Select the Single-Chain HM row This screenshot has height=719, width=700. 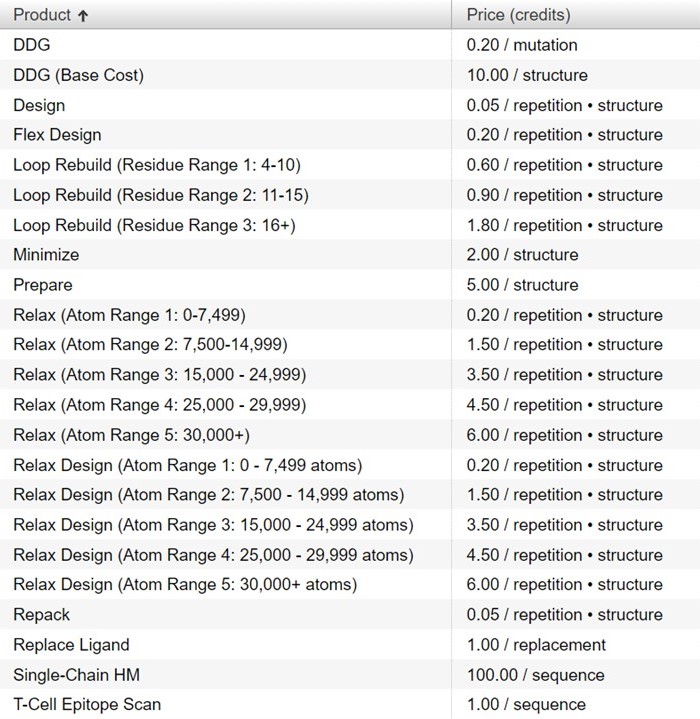pyautogui.click(x=350, y=675)
